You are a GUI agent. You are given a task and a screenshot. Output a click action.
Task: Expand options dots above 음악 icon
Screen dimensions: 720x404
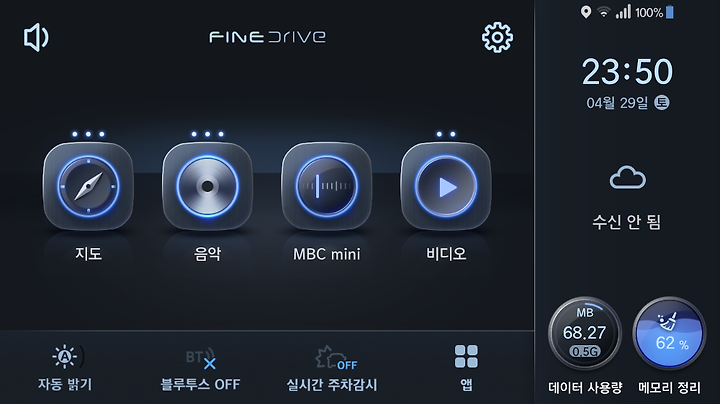(x=208, y=134)
